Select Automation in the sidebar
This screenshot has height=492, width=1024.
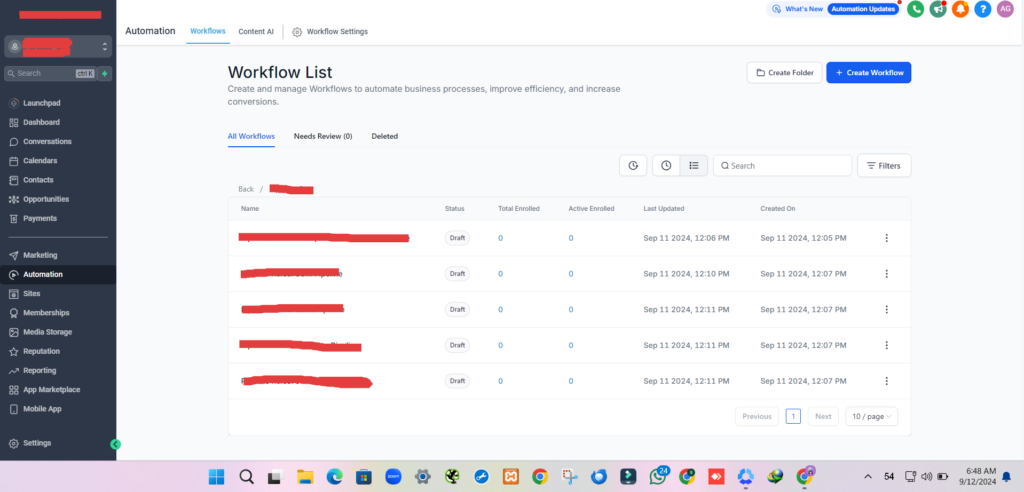point(58,274)
